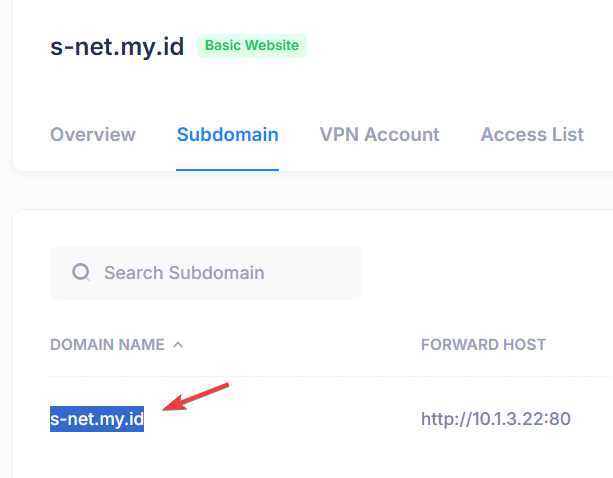Click the s-net.my.id page title heading
Image resolution: width=613 pixels, height=478 pixels.
[x=117, y=47]
